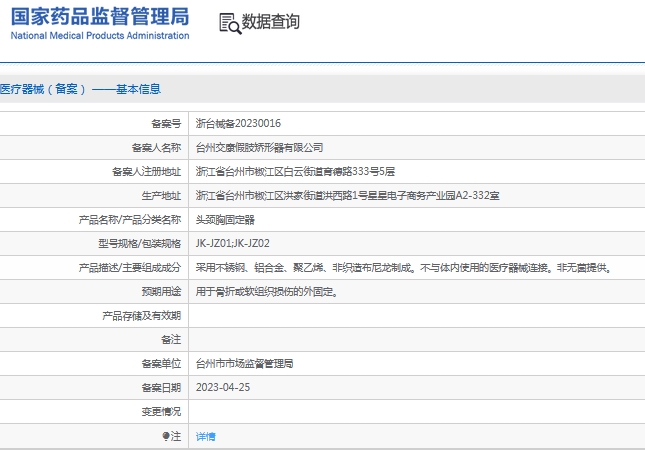The image size is (645, 456).
Task: Click the 数据查询 search document icon
Action: tap(230, 23)
